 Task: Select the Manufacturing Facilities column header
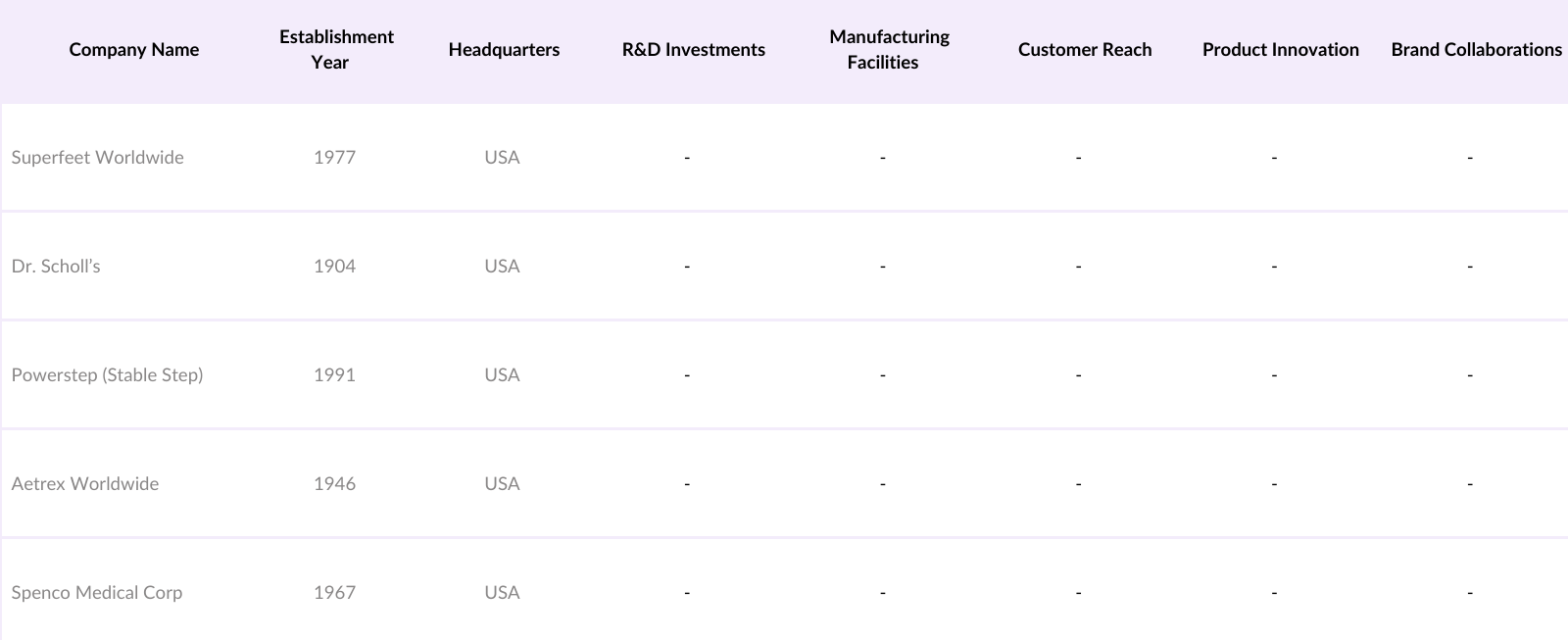point(889,50)
